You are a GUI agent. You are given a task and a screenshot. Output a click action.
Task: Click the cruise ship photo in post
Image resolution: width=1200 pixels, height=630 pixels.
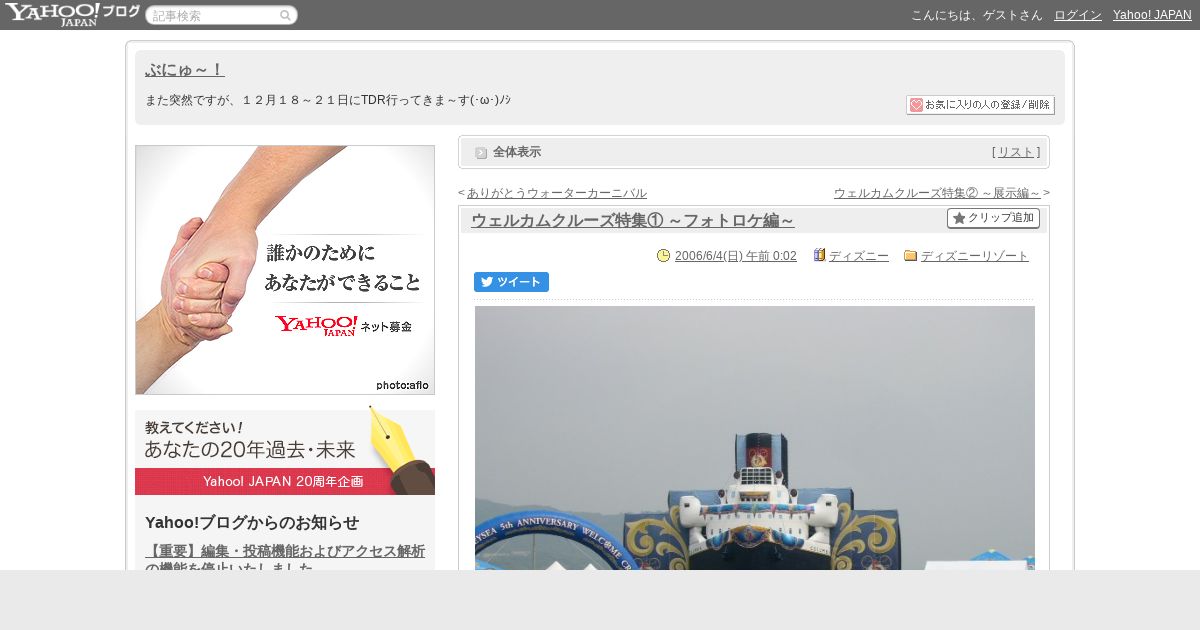[x=755, y=438]
